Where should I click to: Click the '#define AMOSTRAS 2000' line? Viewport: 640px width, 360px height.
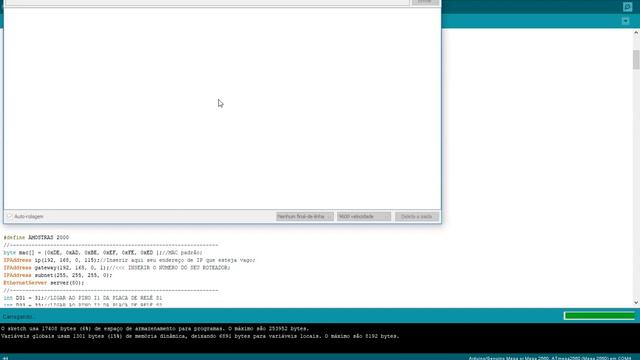click(x=36, y=238)
